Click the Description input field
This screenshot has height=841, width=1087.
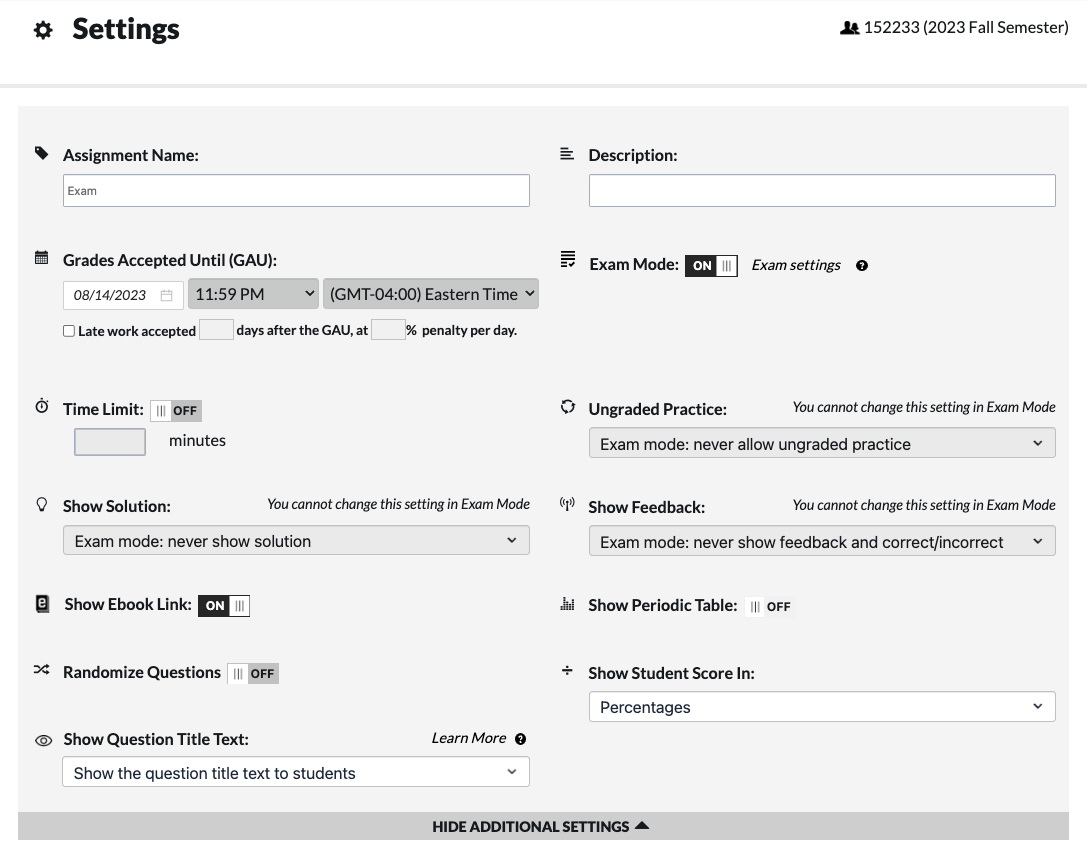[x=821, y=191]
